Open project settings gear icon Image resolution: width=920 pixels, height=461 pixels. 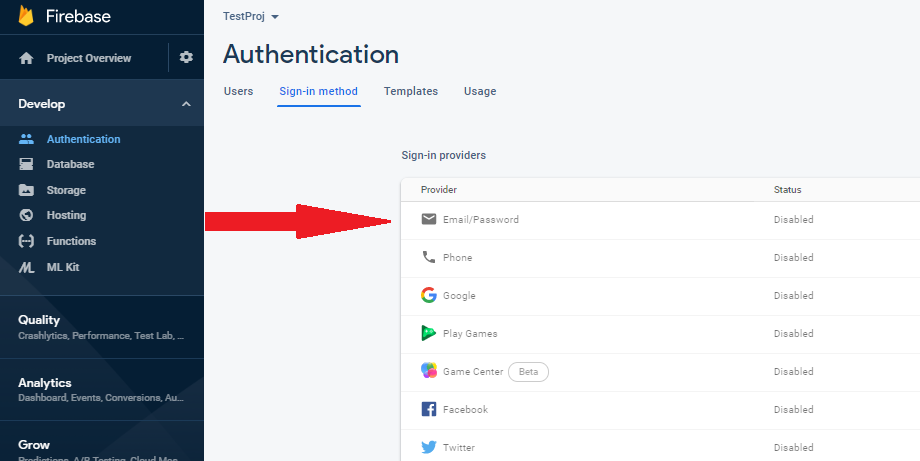[186, 57]
